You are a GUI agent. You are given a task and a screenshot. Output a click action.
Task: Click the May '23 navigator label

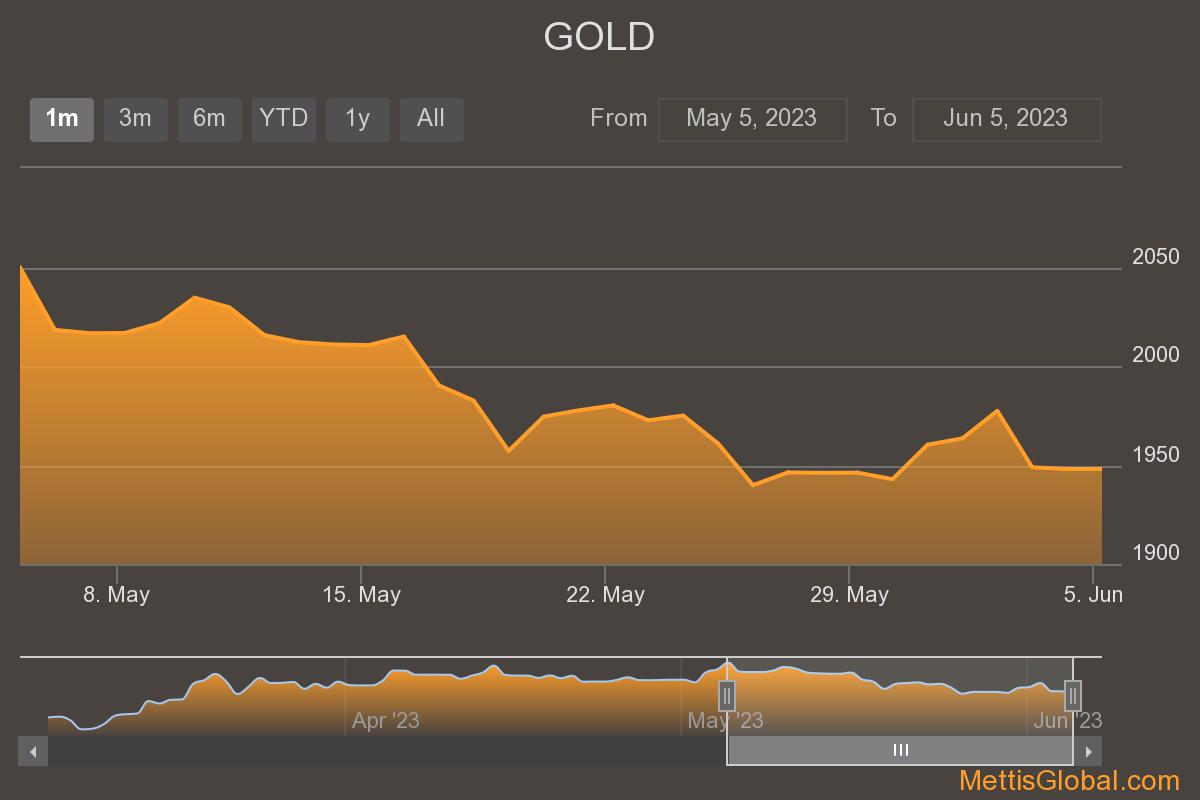pos(726,720)
